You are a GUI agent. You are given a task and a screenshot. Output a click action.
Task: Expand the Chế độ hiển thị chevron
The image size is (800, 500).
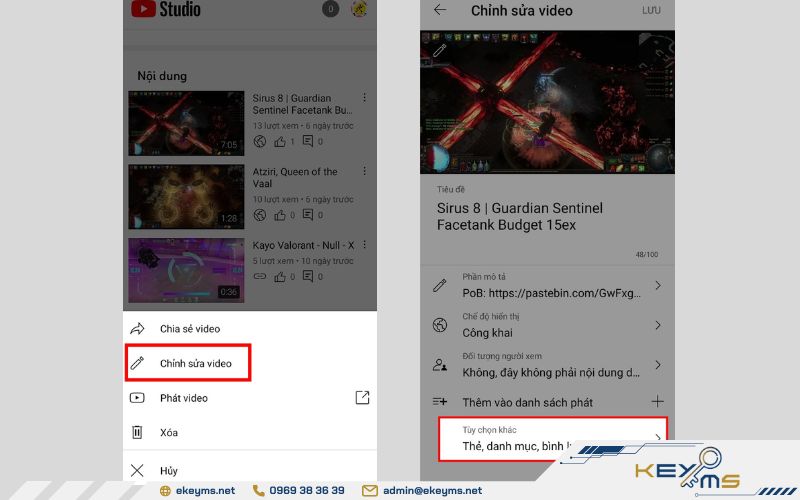tap(658, 325)
